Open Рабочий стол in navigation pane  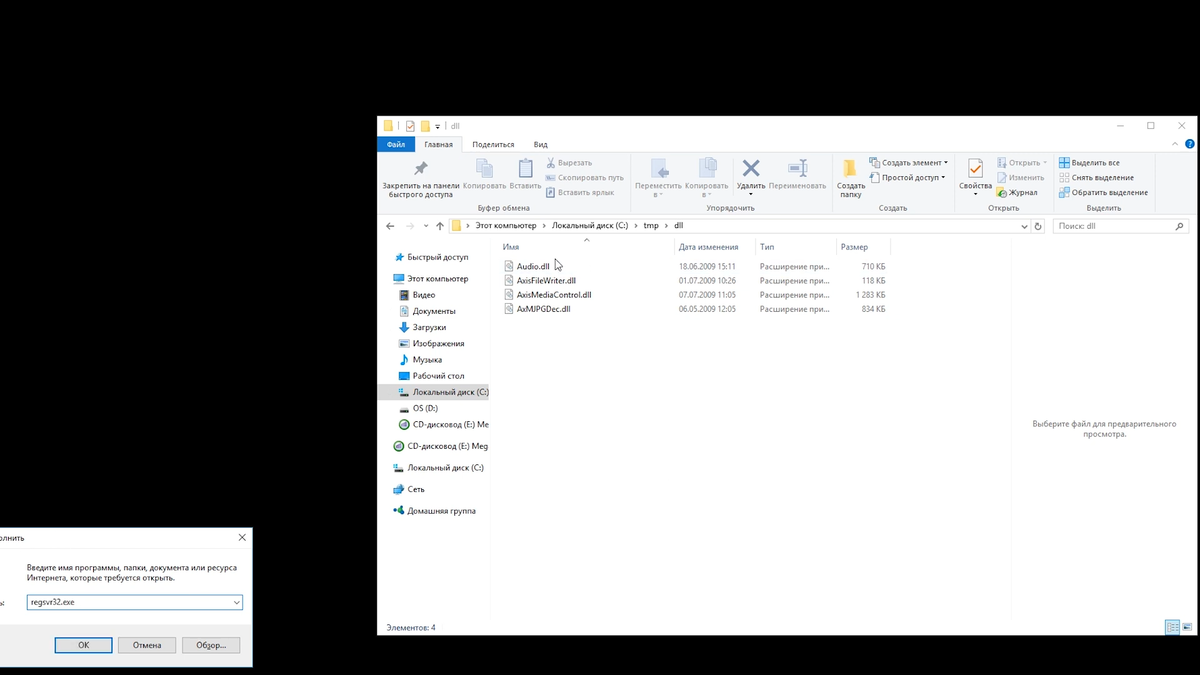438,376
